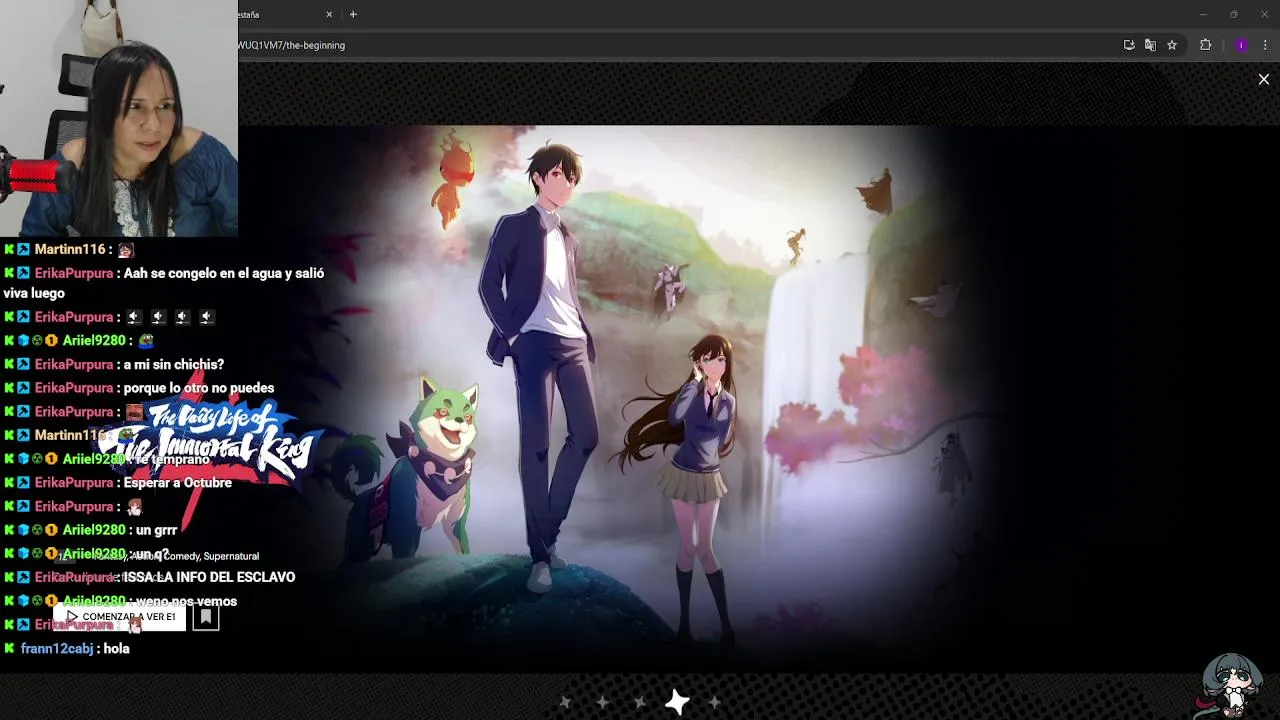The image size is (1280, 720).
Task: Click chat message 'porque lo otro no puedes'
Action: [198, 388]
